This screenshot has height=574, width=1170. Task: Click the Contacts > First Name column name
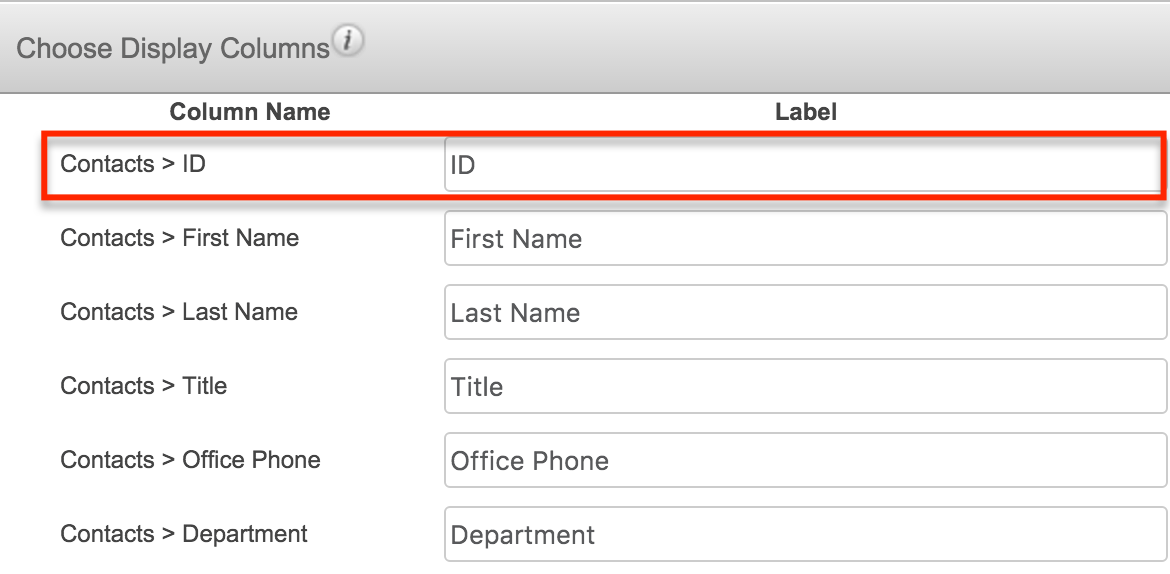point(180,238)
